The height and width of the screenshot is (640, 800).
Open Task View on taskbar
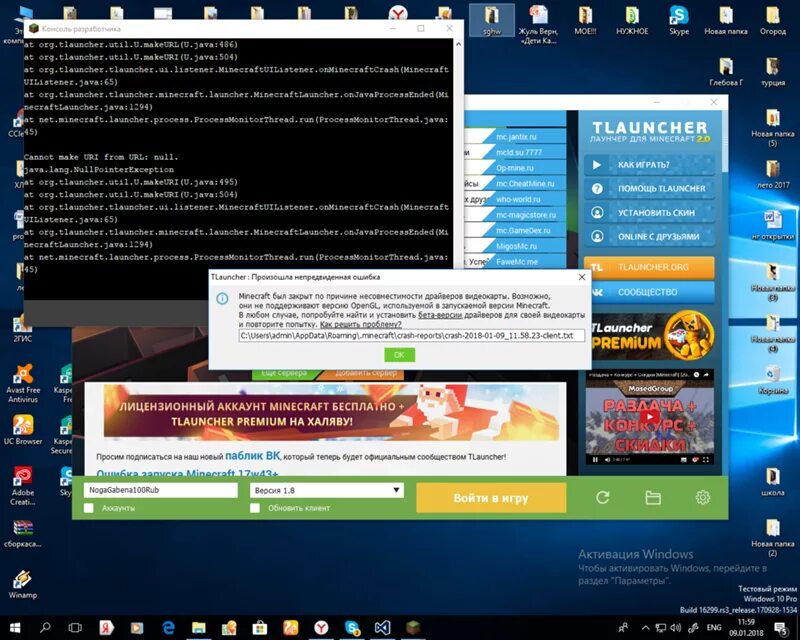75,627
